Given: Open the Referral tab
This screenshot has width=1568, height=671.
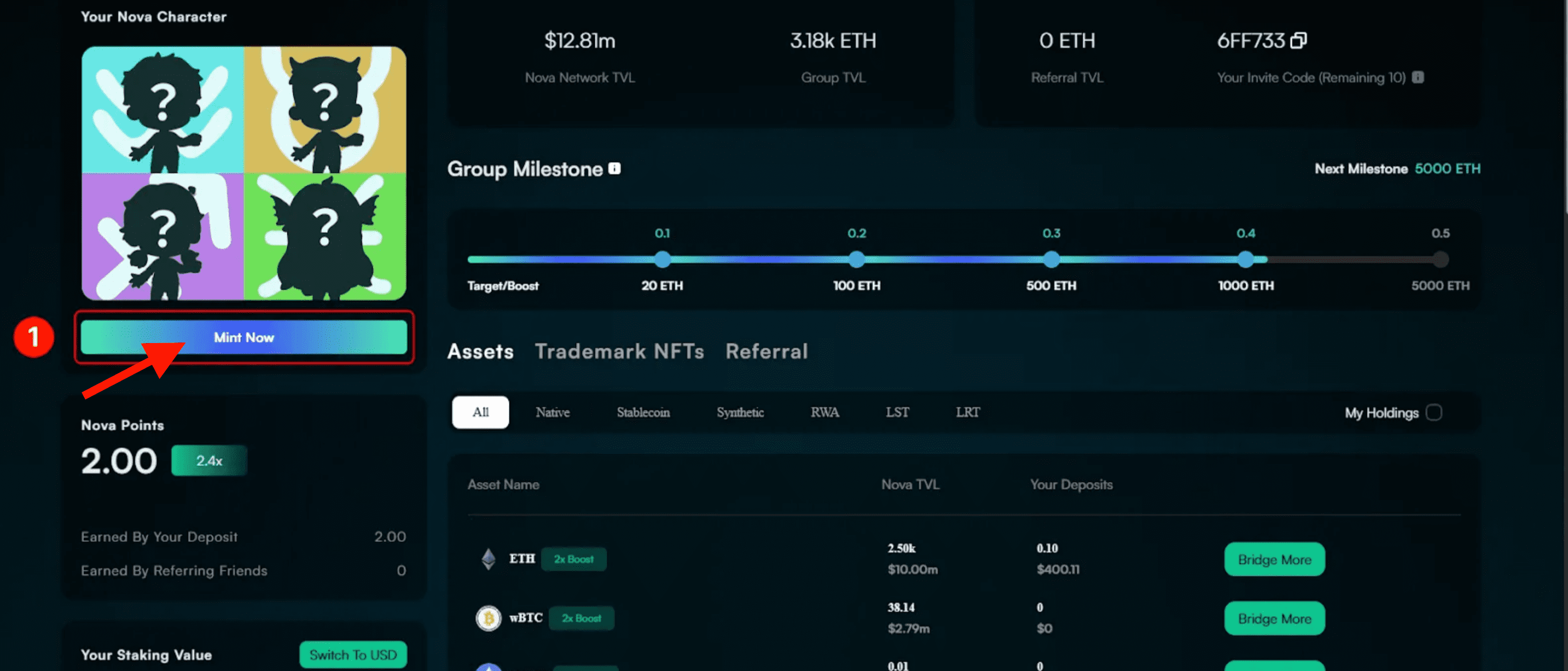Looking at the screenshot, I should (766, 351).
